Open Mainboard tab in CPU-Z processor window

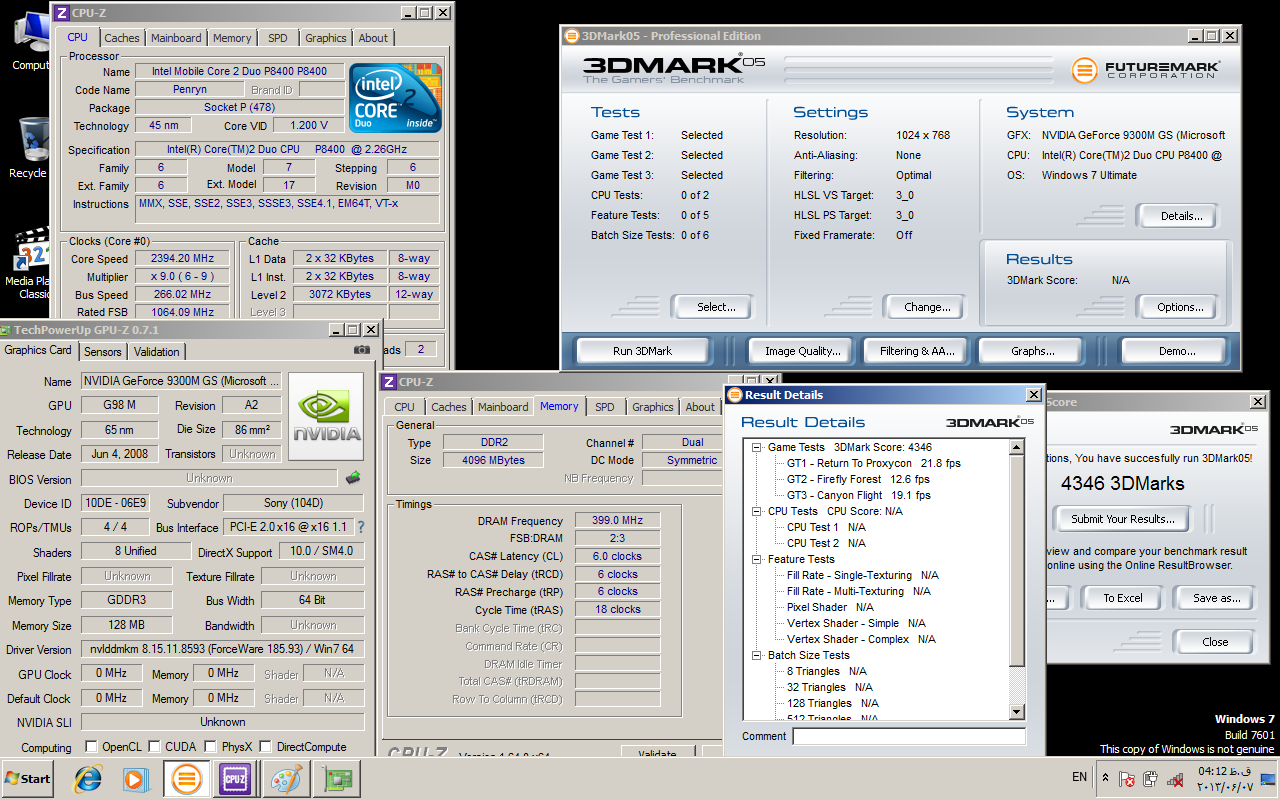(176, 38)
